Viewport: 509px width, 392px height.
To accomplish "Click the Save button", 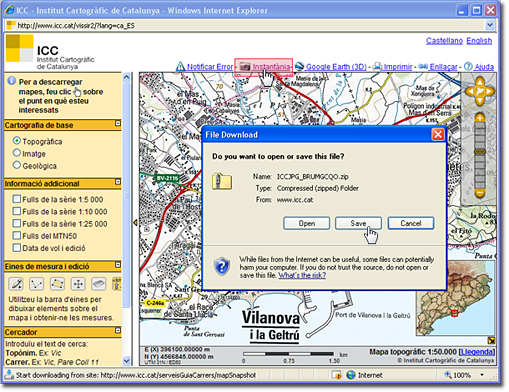I will pyautogui.click(x=358, y=223).
